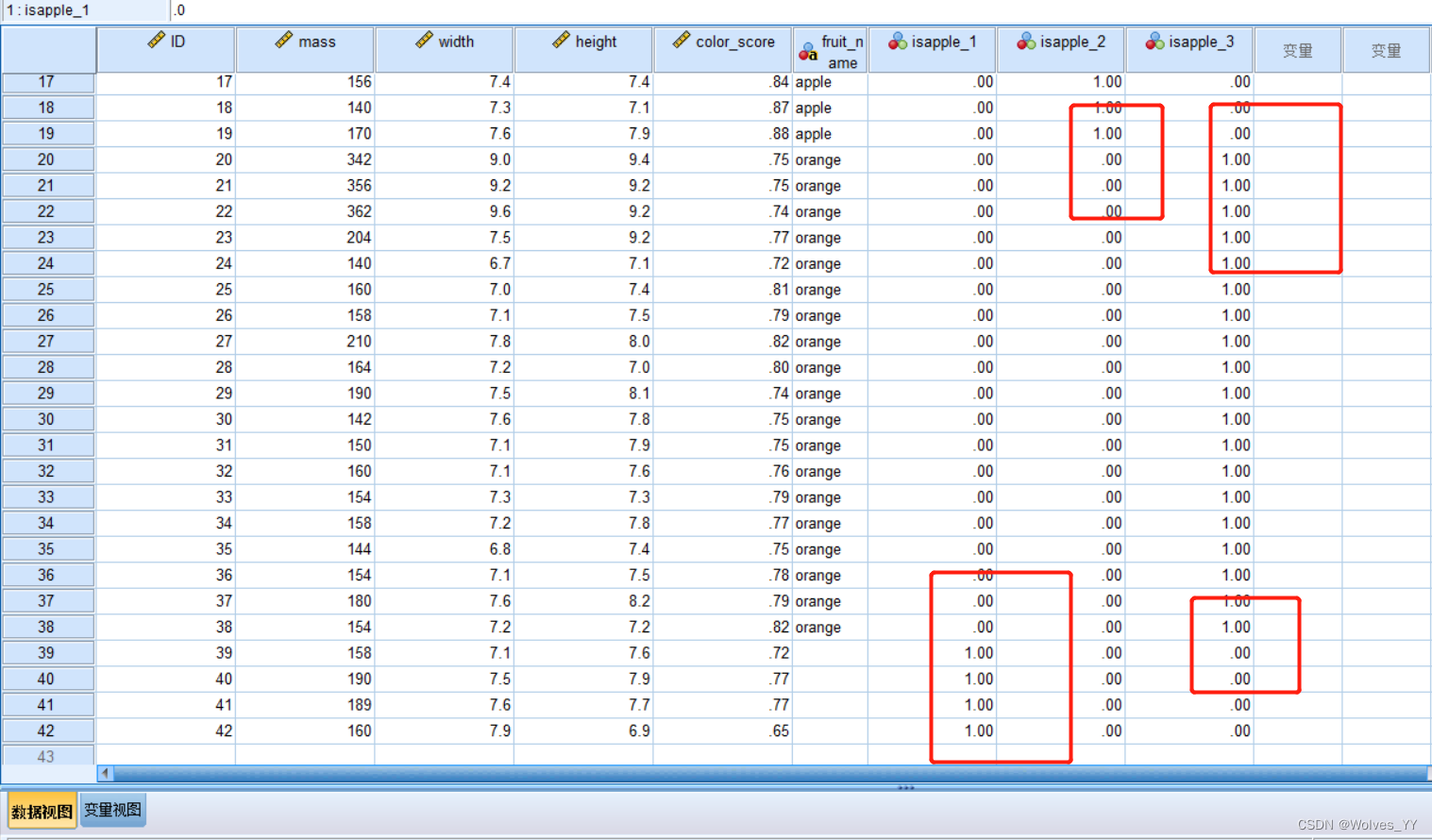Click the nominal string icon of fruit_name
Image resolution: width=1432 pixels, height=840 pixels.
(x=807, y=52)
